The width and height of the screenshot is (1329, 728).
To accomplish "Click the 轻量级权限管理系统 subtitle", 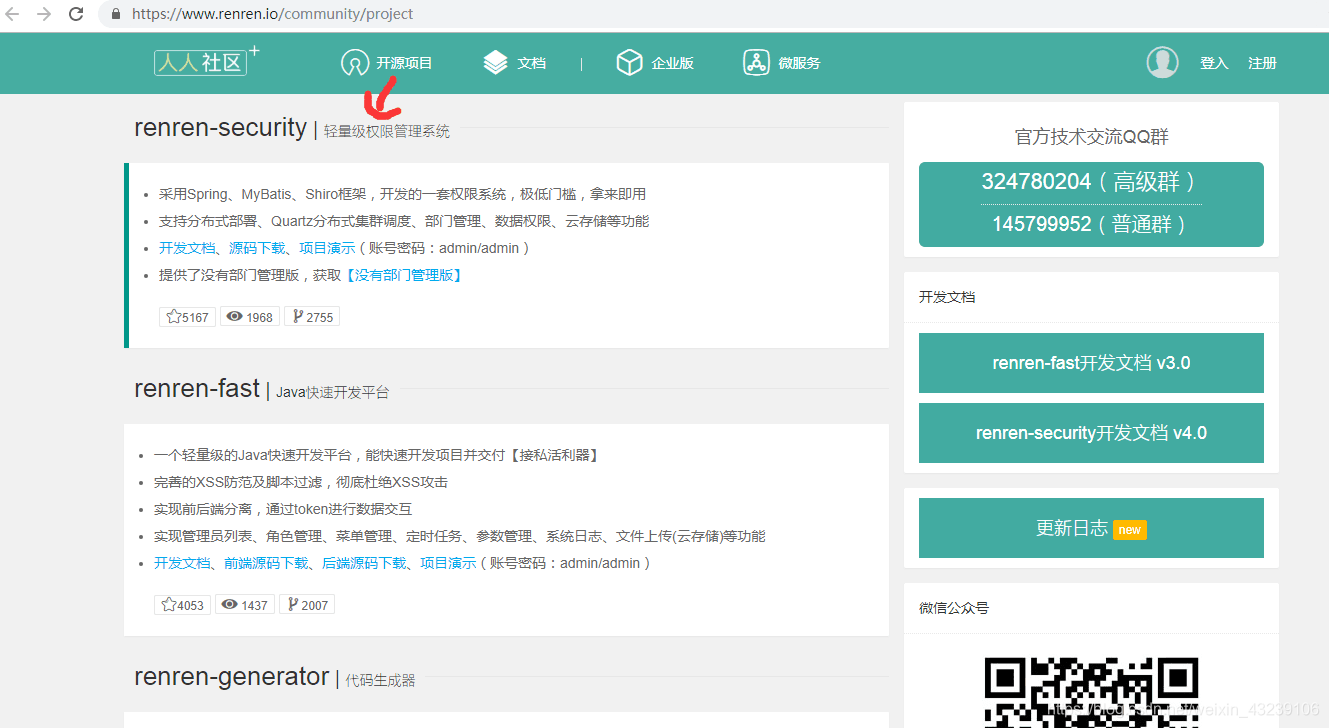I will tap(387, 131).
